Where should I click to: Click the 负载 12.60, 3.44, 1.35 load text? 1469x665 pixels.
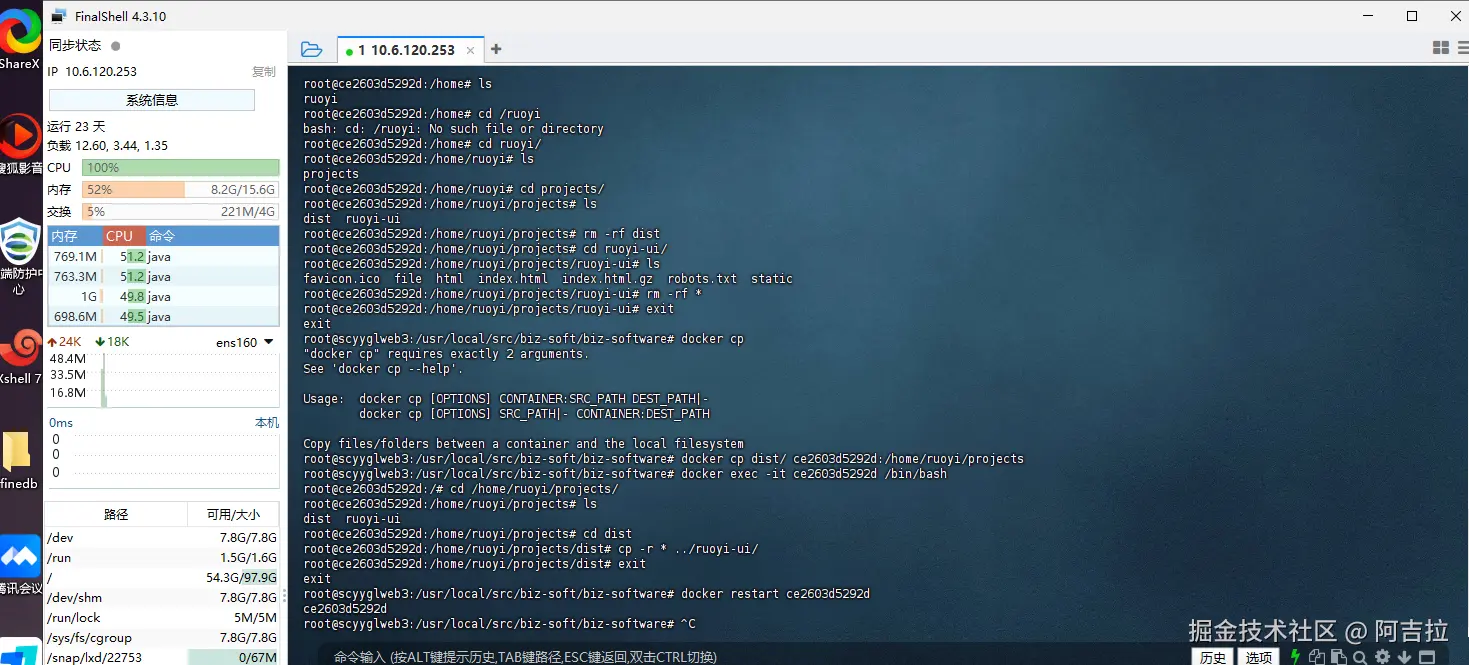pos(108,146)
